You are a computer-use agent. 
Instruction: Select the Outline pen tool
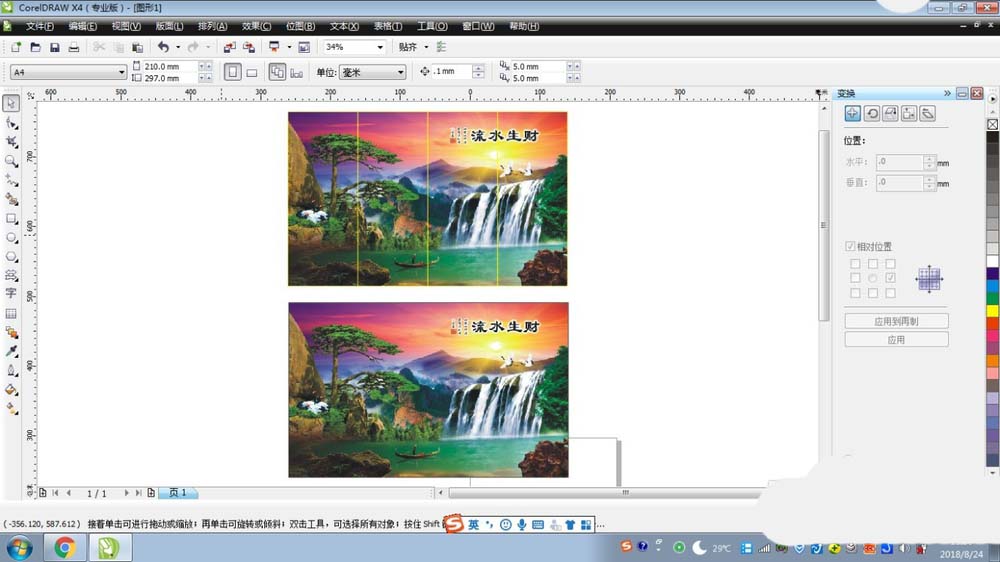click(x=11, y=371)
